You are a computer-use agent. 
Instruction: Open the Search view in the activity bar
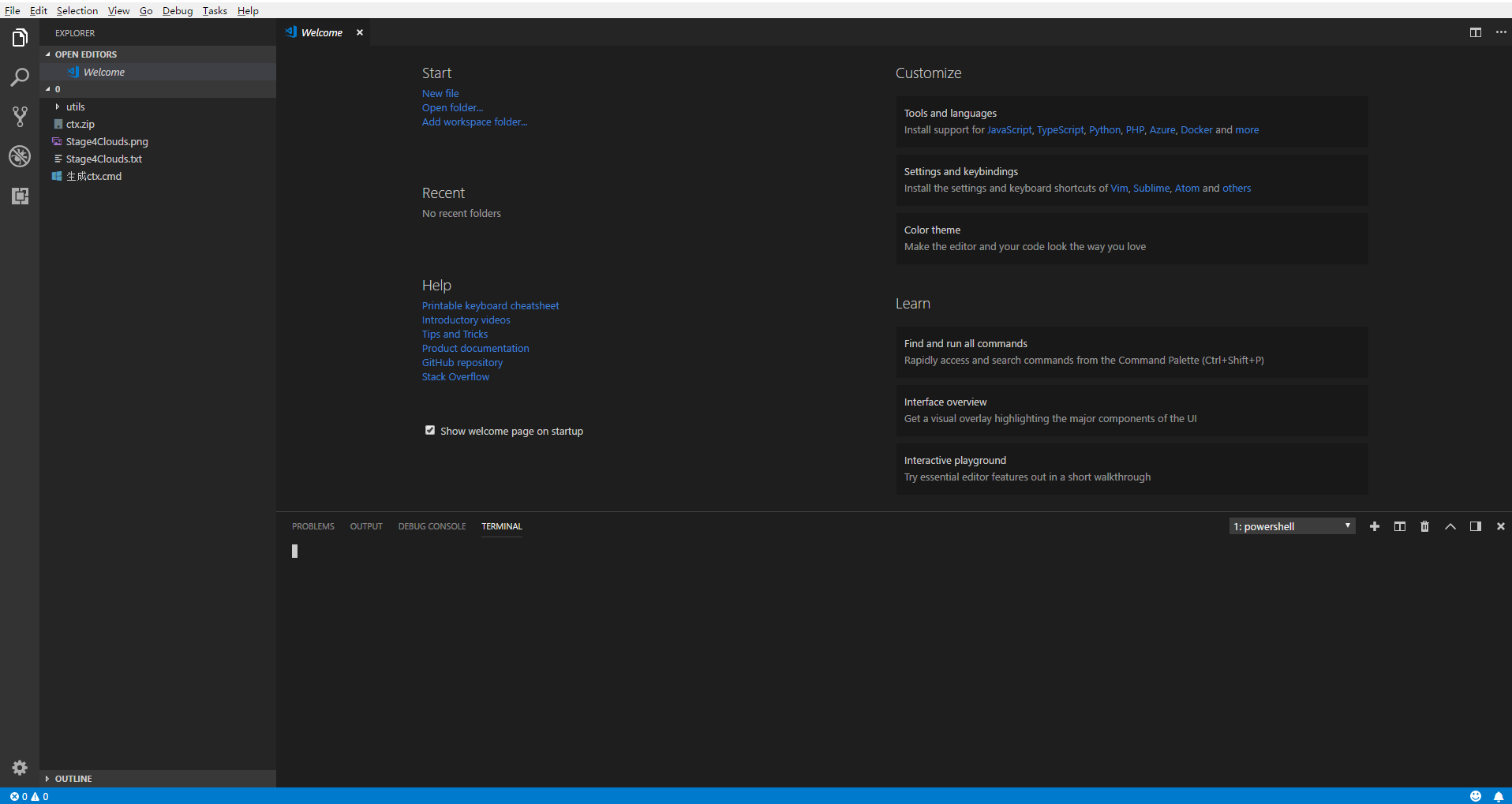coord(19,77)
